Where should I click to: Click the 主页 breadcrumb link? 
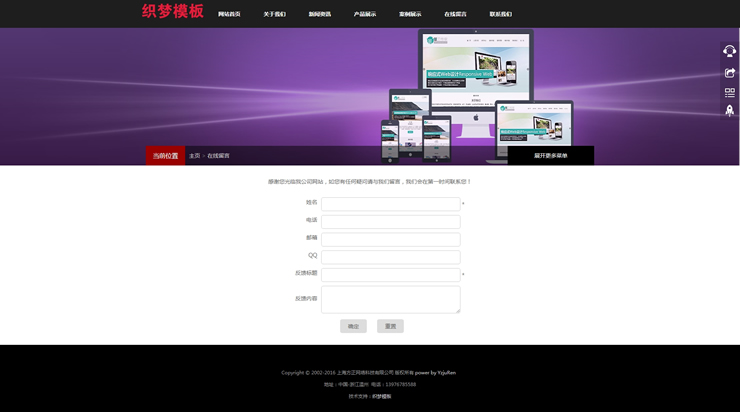point(194,156)
